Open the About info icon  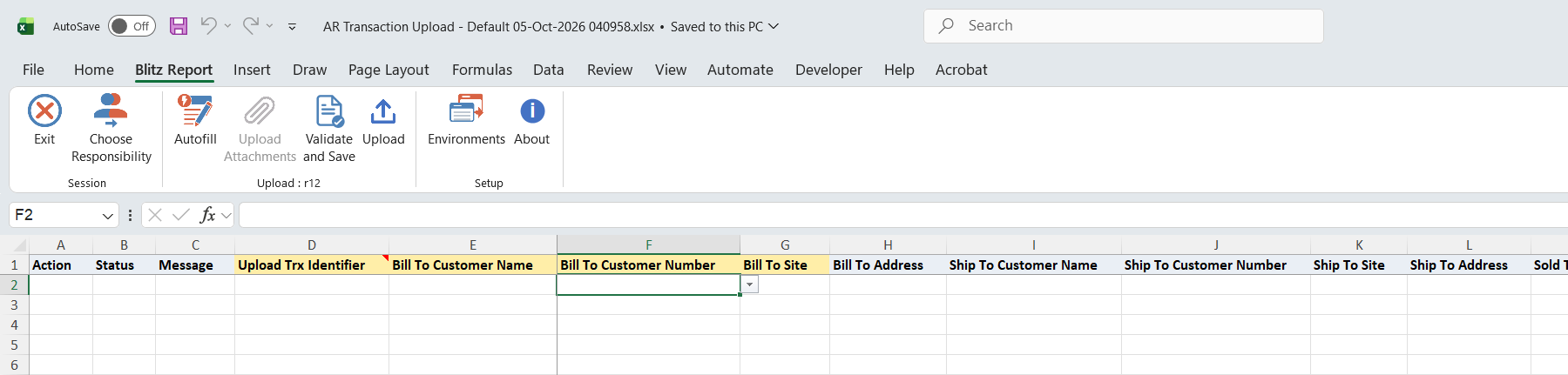[x=532, y=111]
